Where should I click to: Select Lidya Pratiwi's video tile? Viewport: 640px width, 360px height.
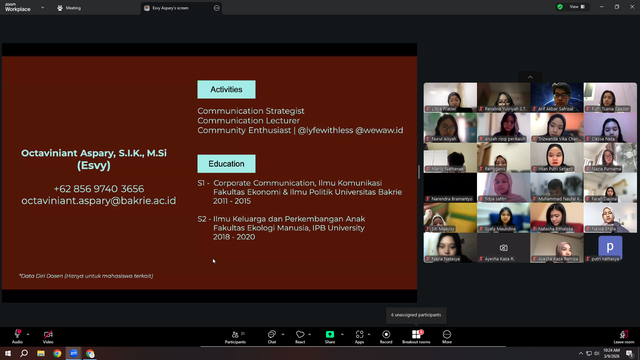[450, 97]
